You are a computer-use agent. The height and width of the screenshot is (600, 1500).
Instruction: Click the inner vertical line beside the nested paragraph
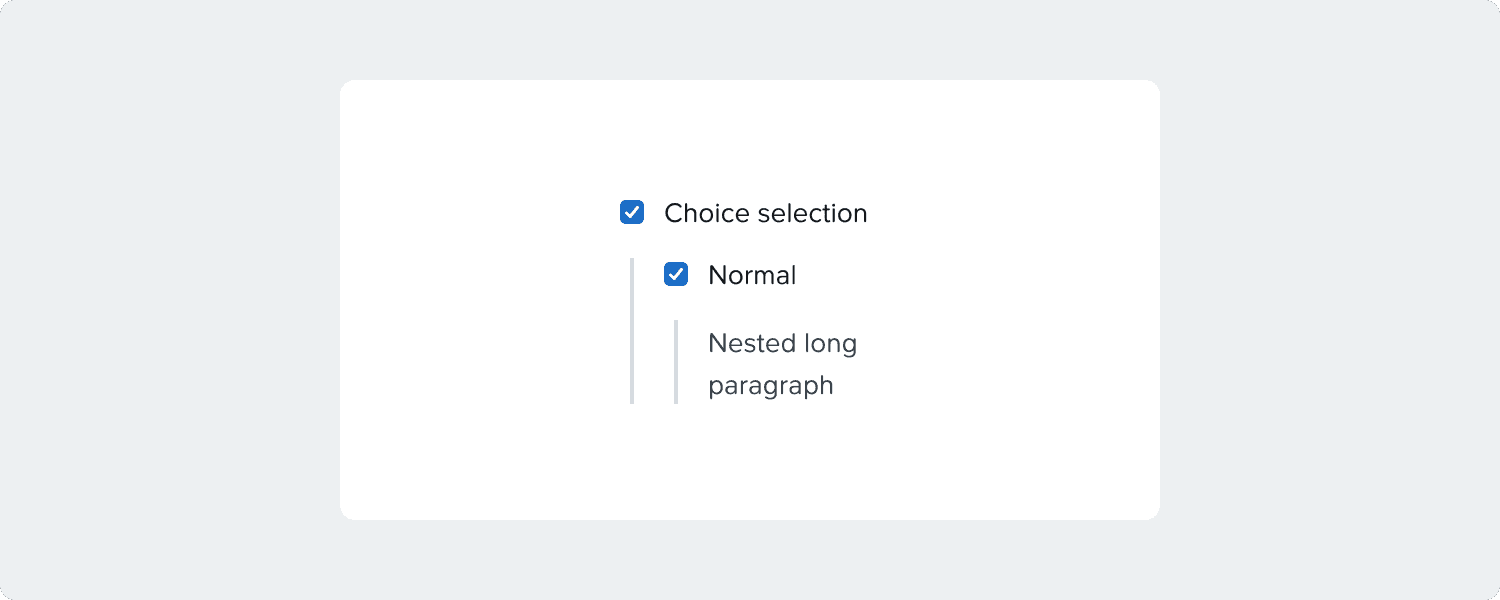[676, 362]
